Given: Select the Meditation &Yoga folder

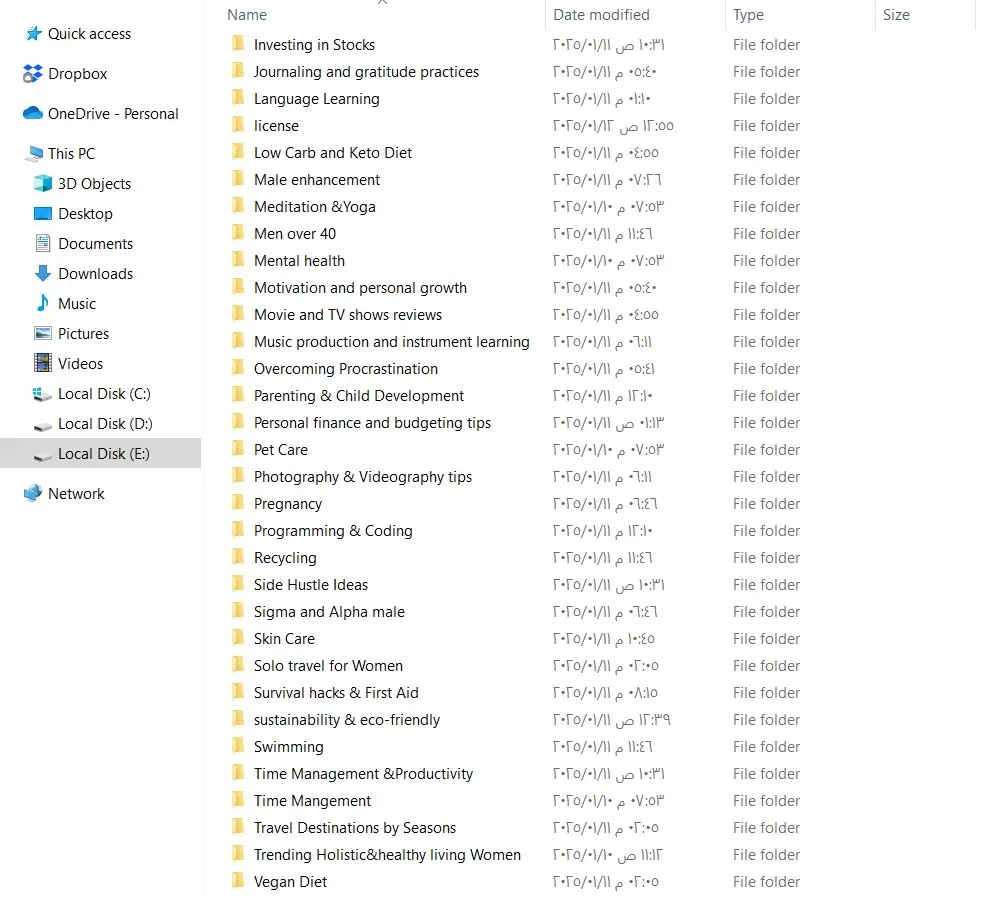Looking at the screenshot, I should [315, 207].
